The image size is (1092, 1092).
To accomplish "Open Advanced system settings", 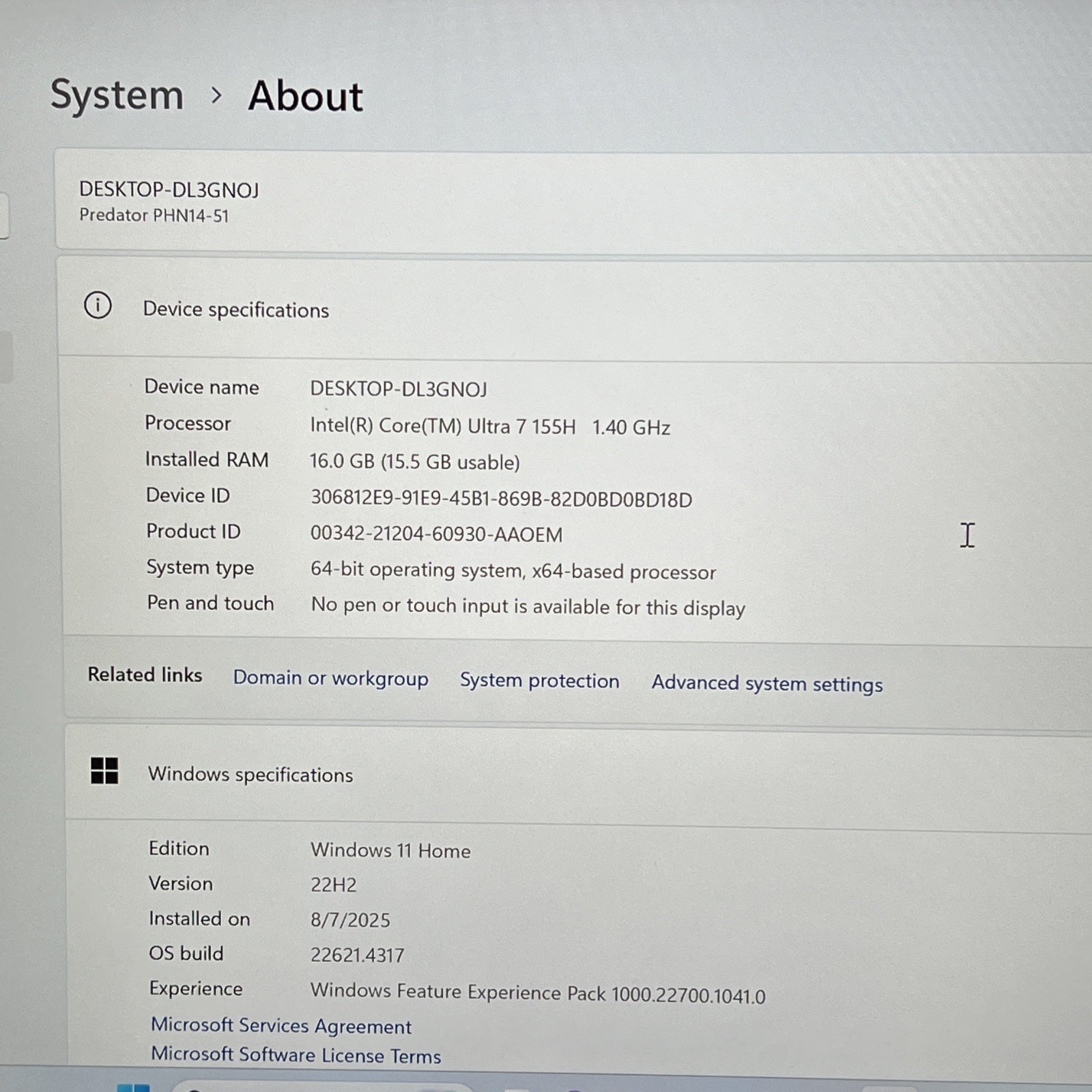I will 767,683.
